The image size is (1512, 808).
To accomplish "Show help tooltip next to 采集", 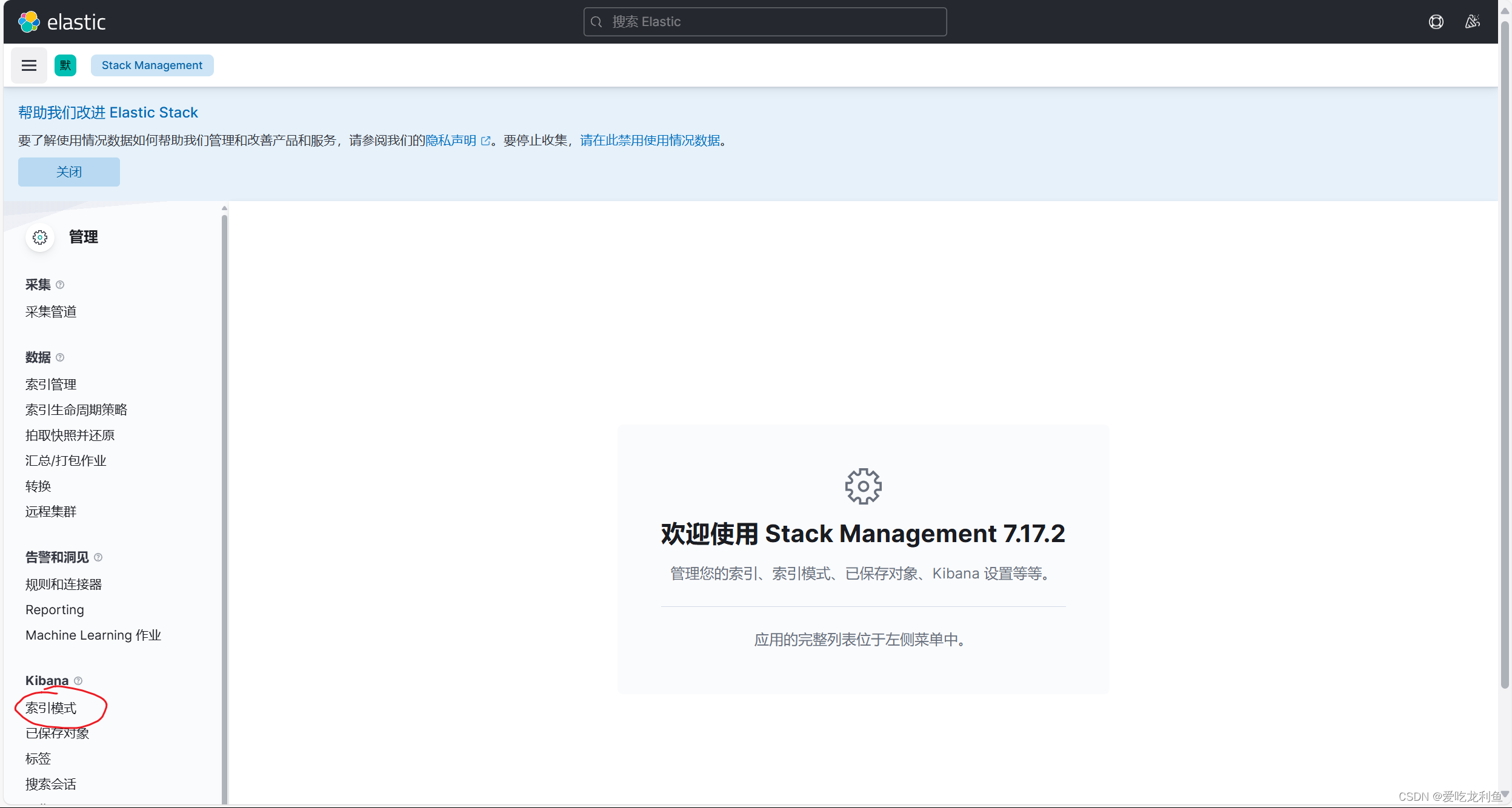I will 60,285.
